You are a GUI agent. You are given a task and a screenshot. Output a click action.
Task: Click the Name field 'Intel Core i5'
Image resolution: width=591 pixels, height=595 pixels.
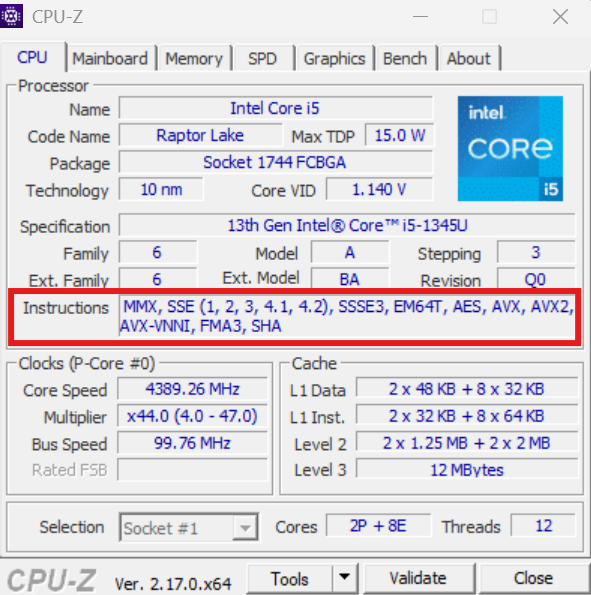[x=276, y=109]
